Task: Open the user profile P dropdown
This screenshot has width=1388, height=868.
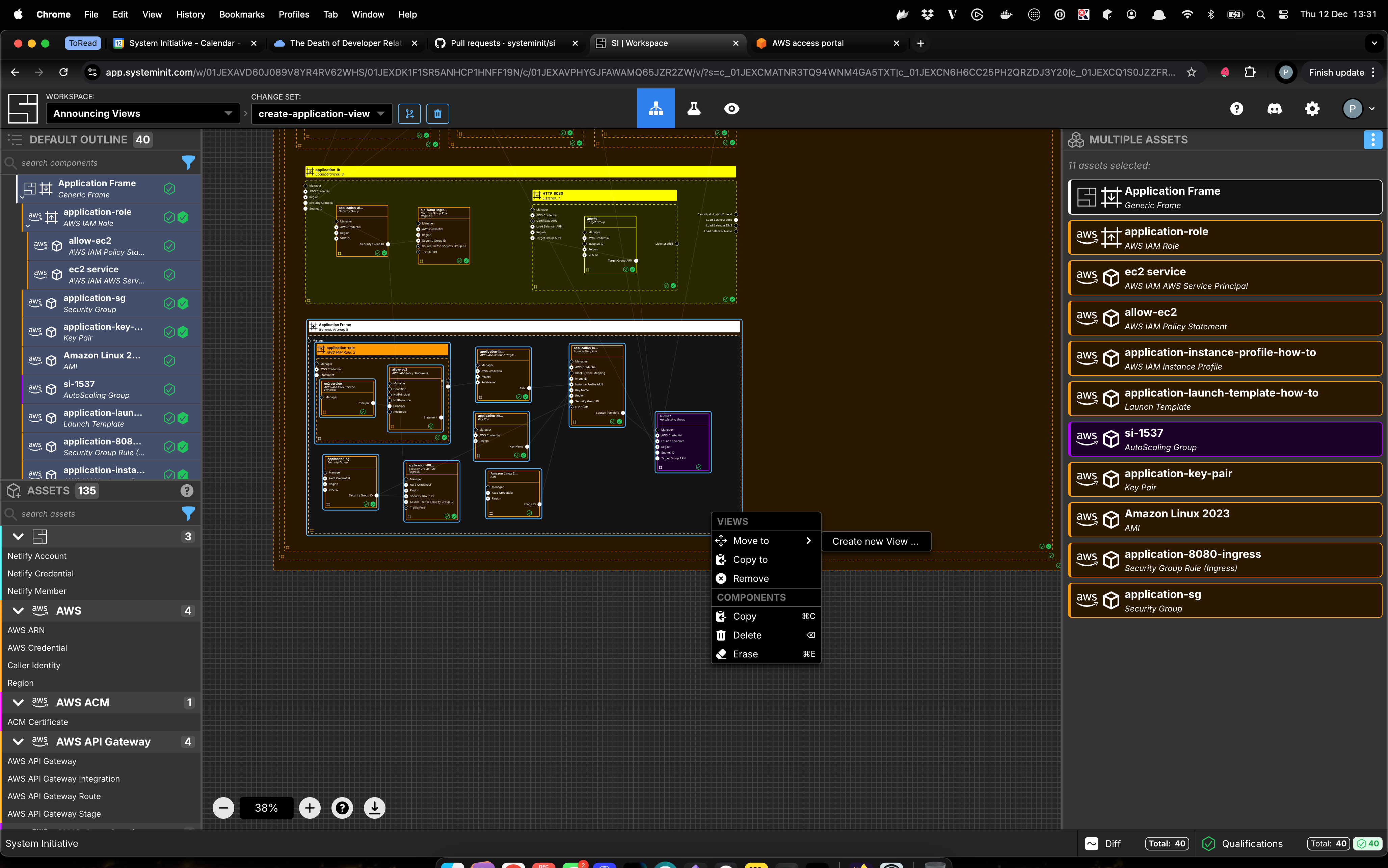Action: (1359, 109)
